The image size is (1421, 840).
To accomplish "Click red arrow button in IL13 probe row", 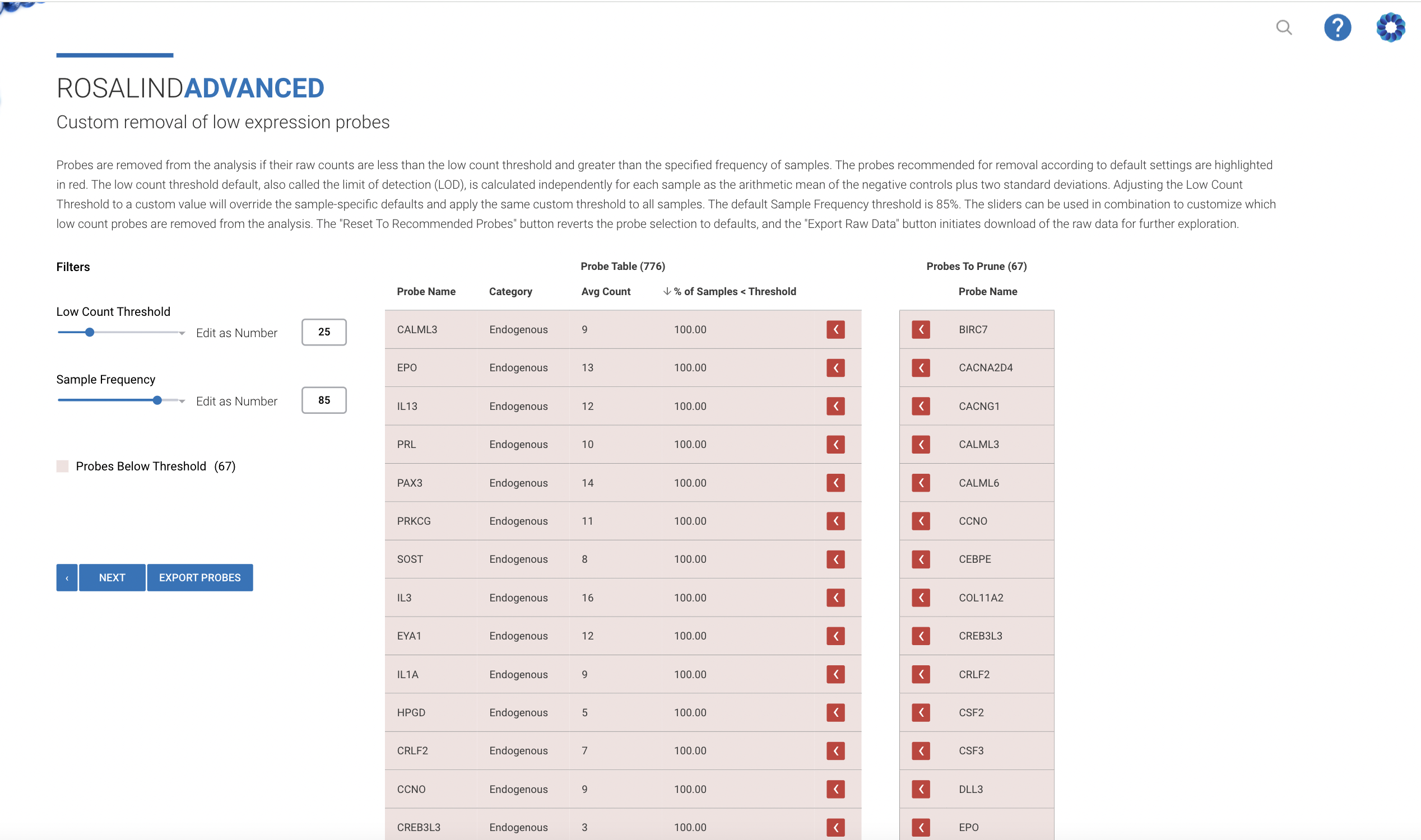I will [835, 406].
